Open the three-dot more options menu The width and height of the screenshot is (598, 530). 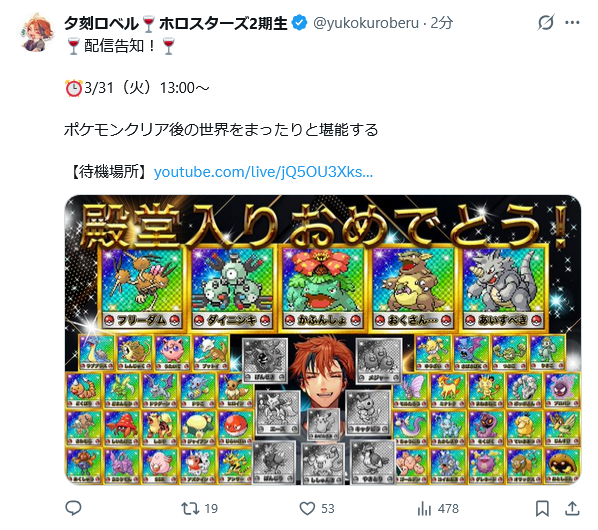(x=572, y=22)
